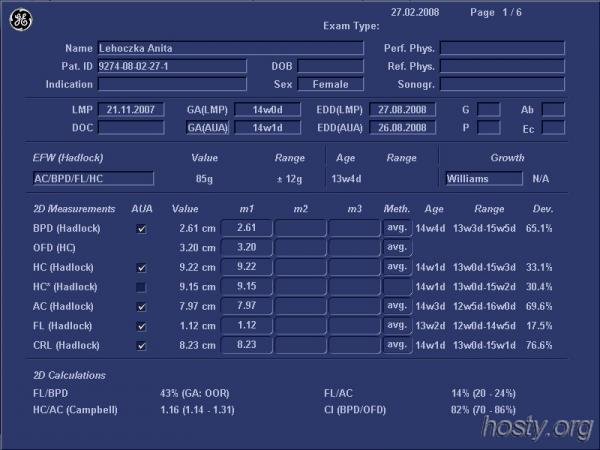Viewport: 600px width, 450px height.
Task: Click the G gravida field
Action: coord(489,110)
